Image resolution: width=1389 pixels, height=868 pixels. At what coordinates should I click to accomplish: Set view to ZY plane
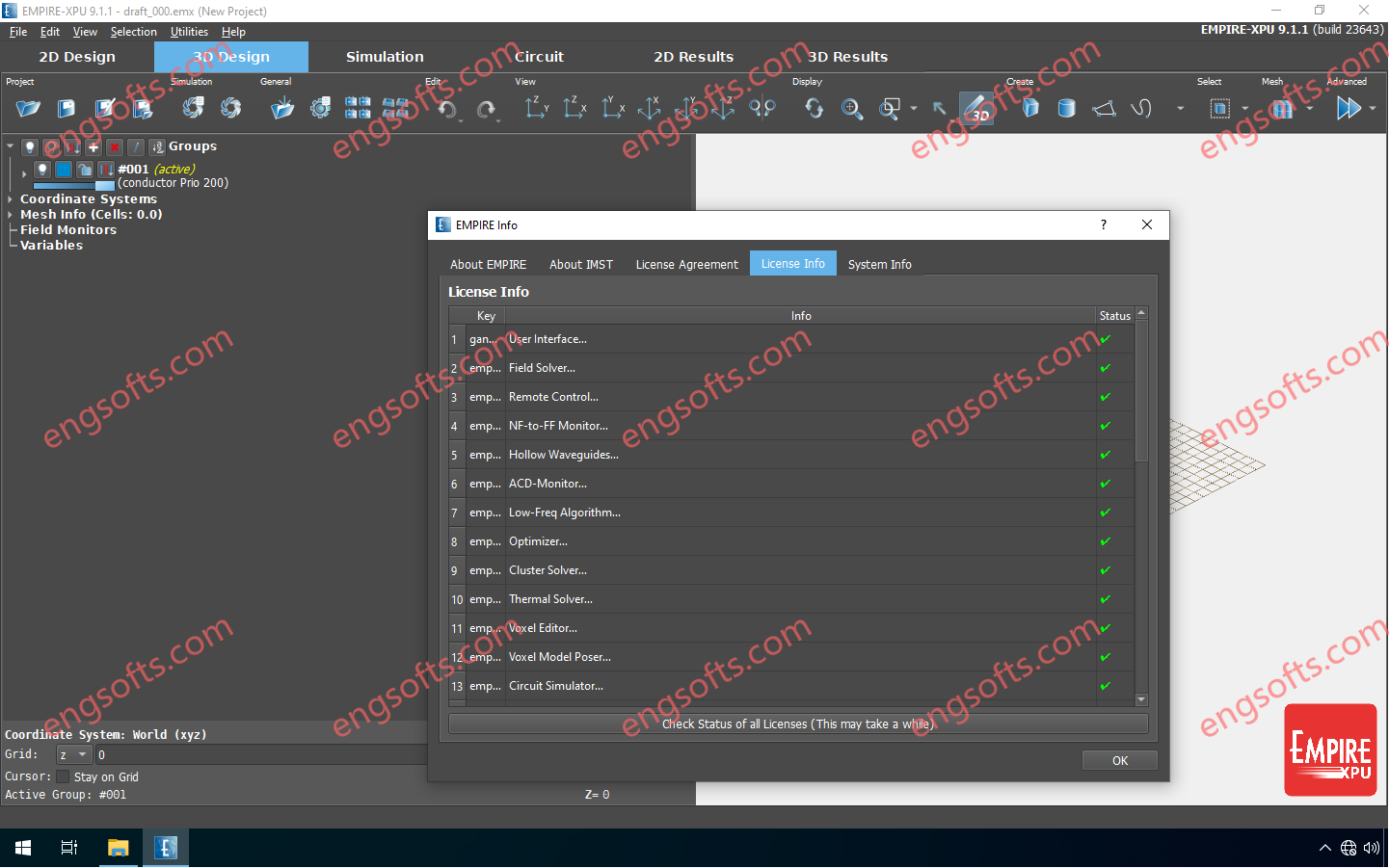click(537, 108)
